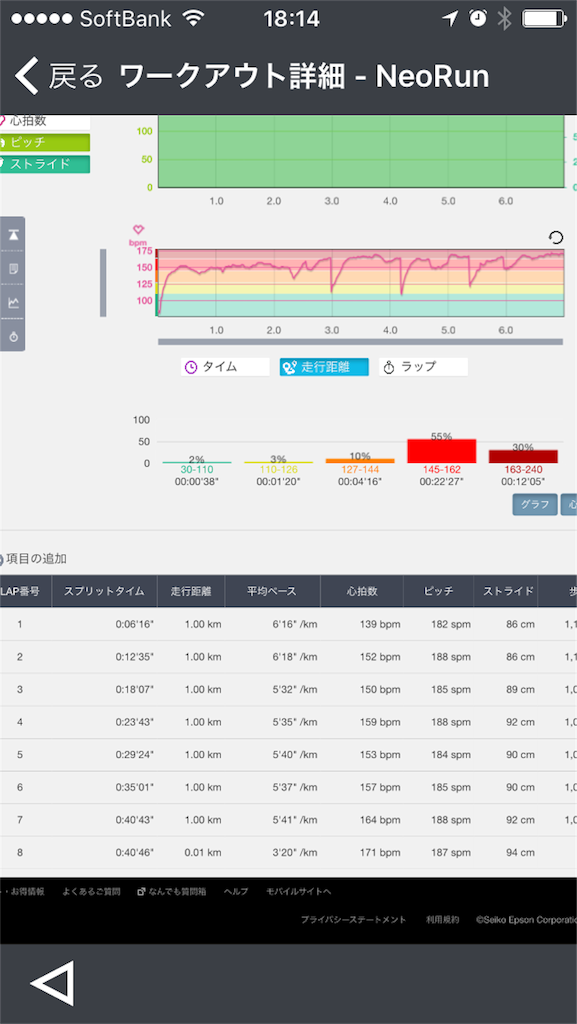Click the 145-162 red zone bar
The image size is (577, 1024).
click(x=441, y=451)
